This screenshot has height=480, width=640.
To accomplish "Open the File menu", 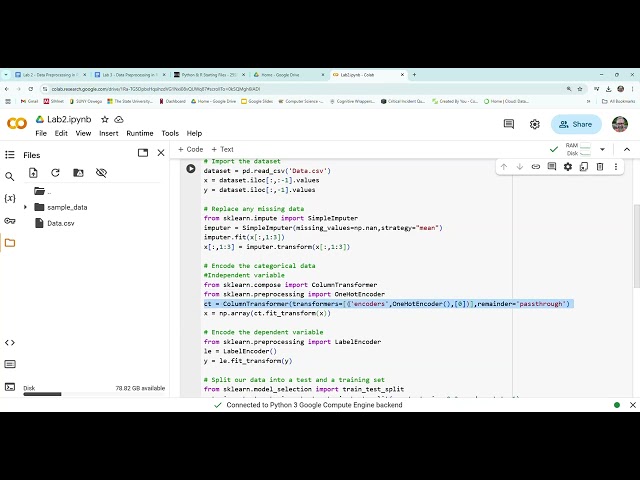I will [41, 133].
